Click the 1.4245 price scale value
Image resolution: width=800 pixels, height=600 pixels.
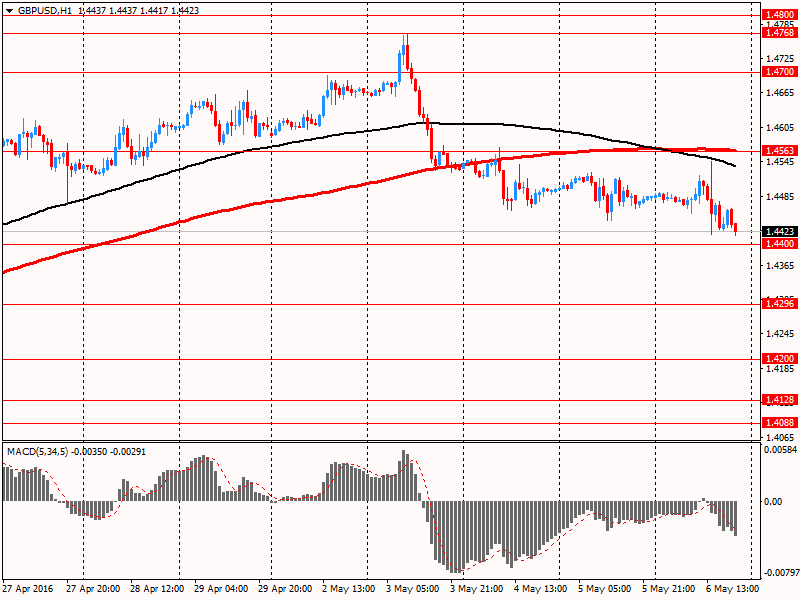click(x=780, y=334)
